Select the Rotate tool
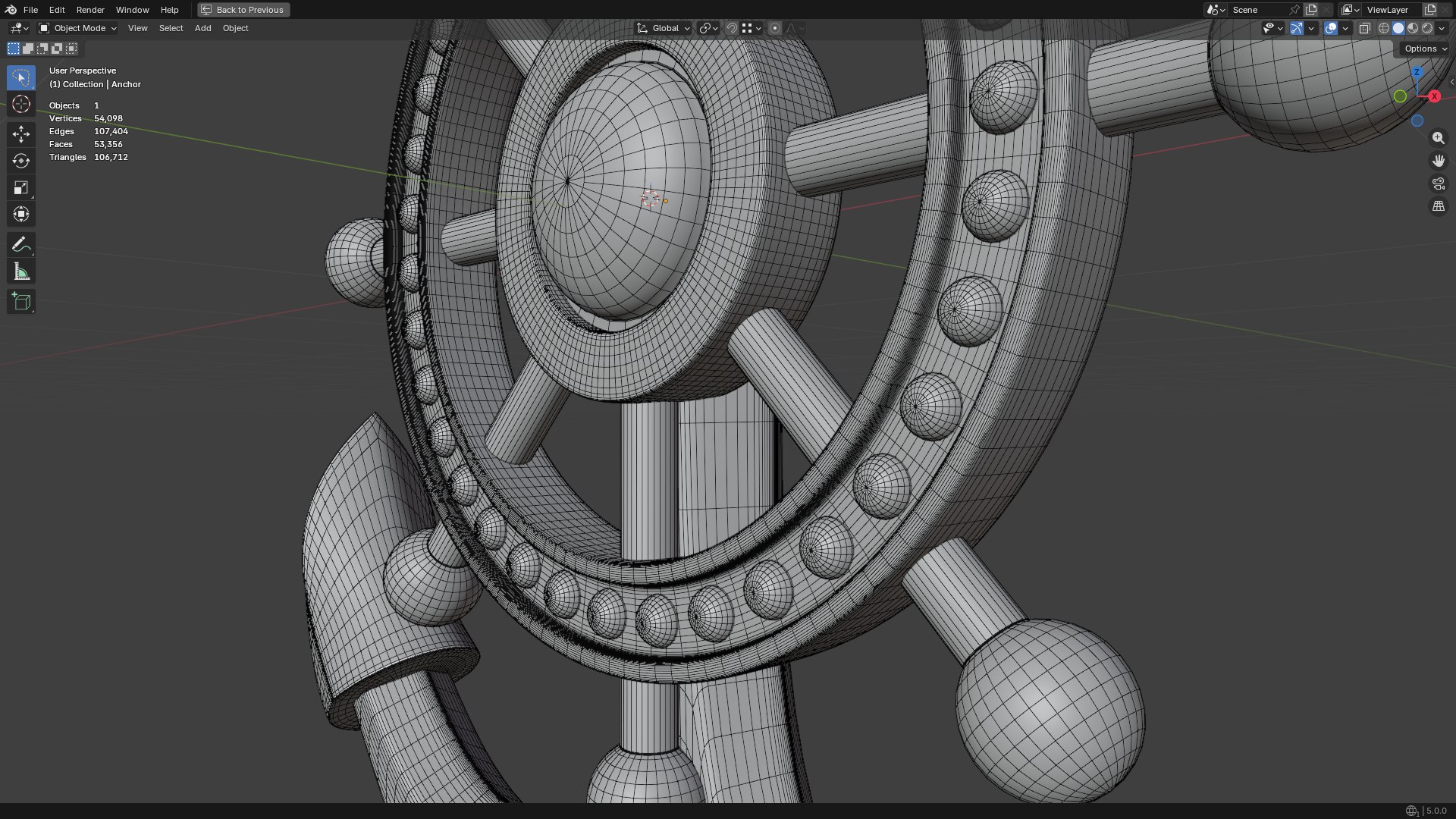The height and width of the screenshot is (819, 1456). point(21,161)
